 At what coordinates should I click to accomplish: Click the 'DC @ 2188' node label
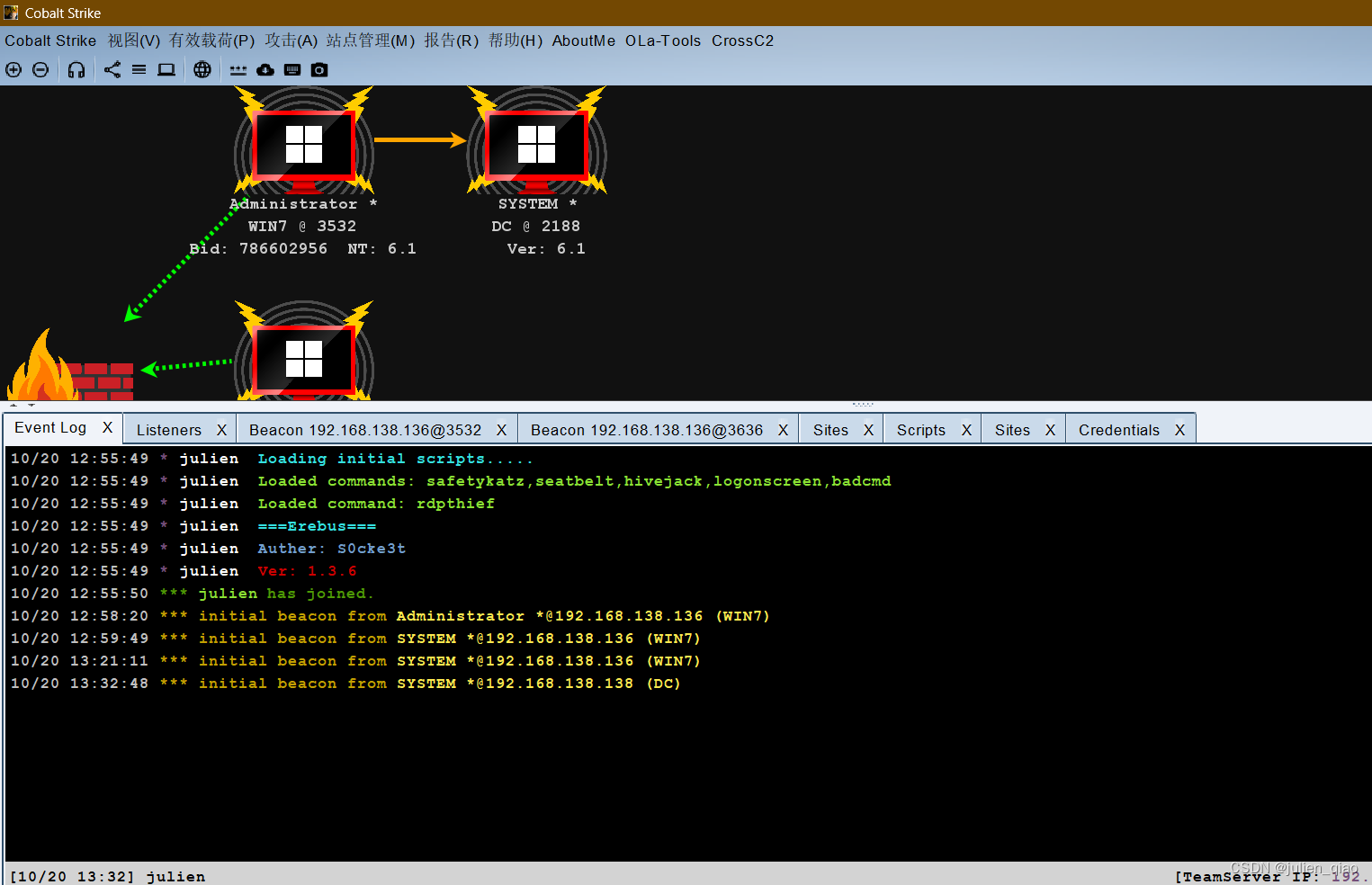tap(536, 227)
